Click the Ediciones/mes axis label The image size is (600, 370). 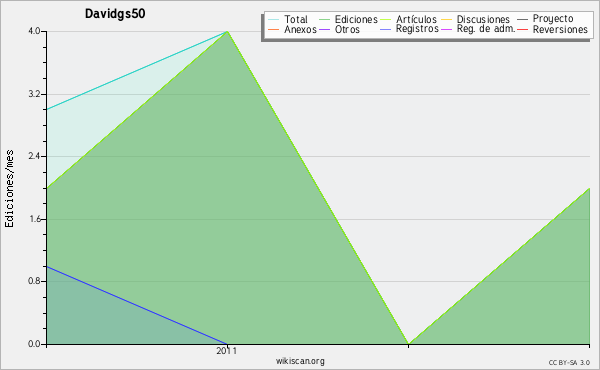9,188
